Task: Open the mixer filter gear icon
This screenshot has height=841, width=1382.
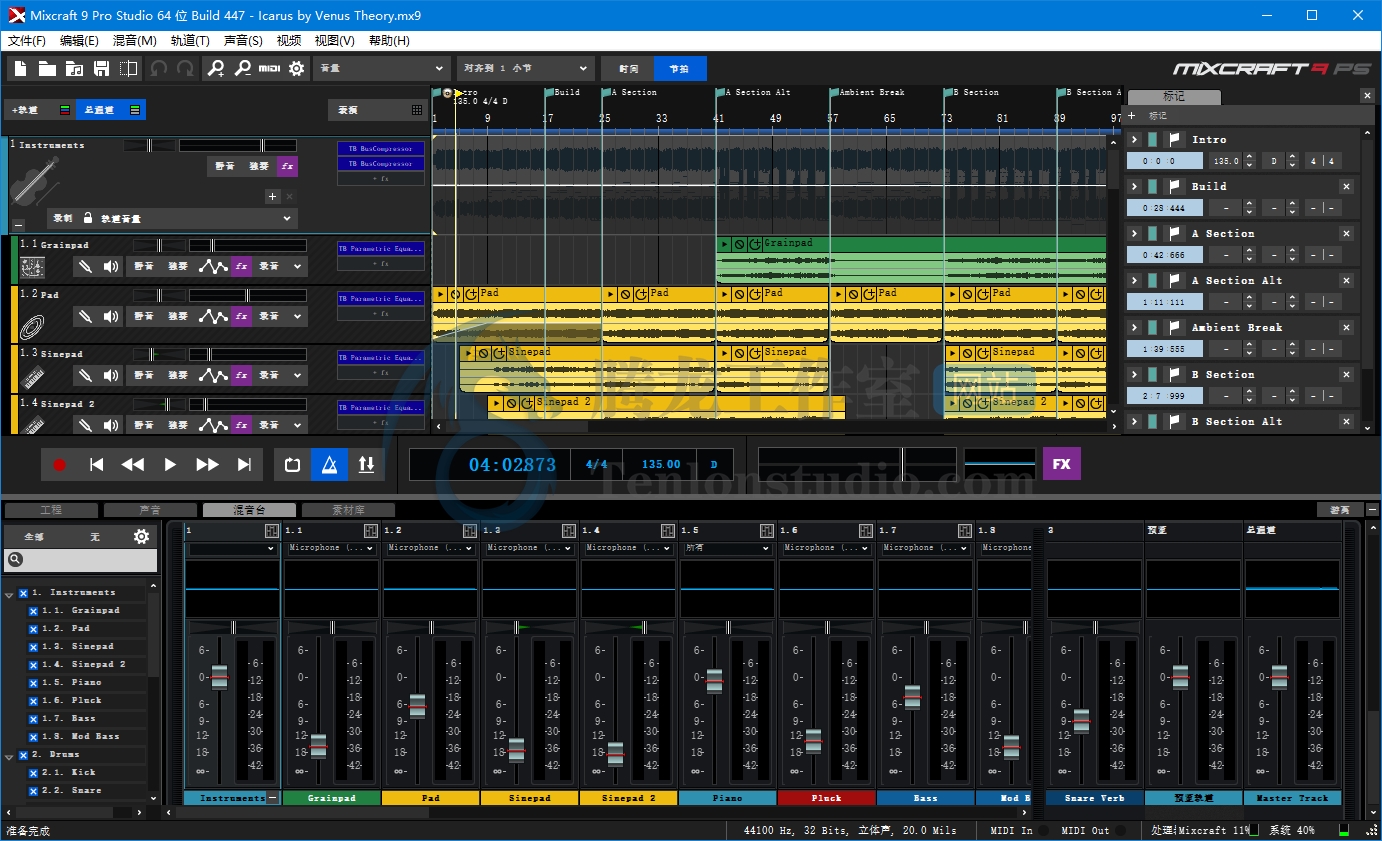Action: 142,537
